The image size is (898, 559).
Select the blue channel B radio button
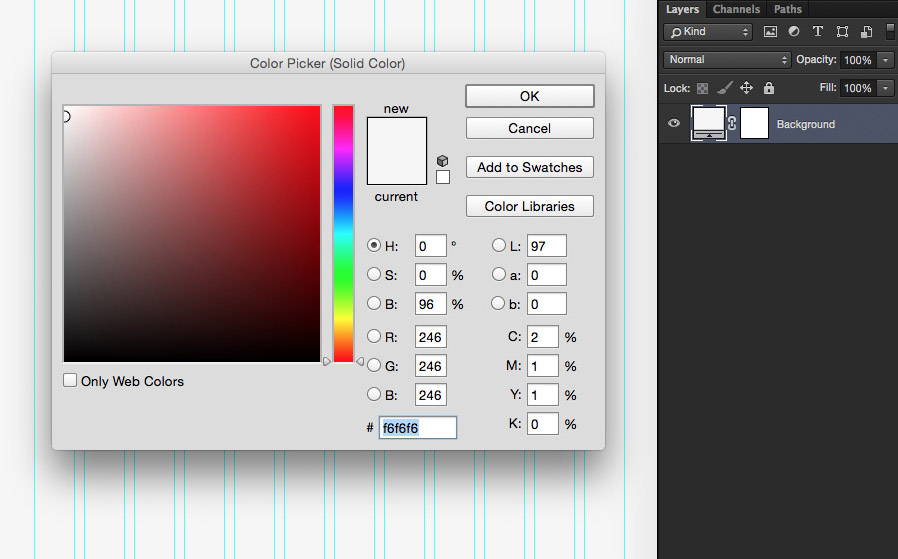point(374,394)
